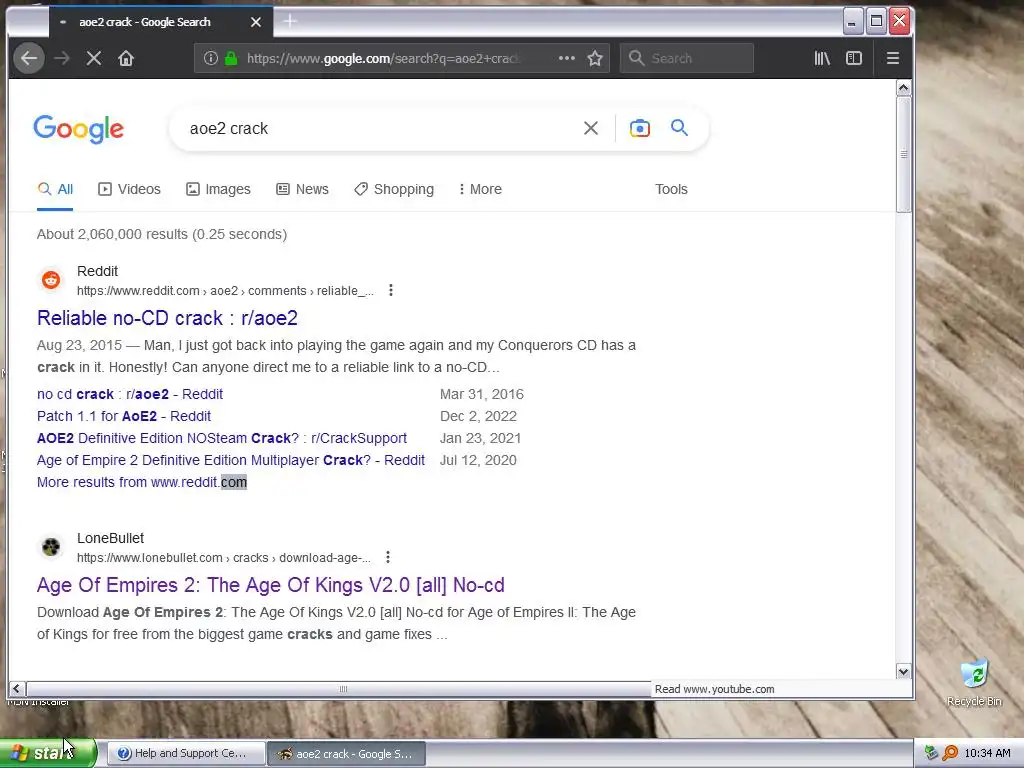
Task: Switch to Help and Support Center taskbar item
Action: point(185,754)
